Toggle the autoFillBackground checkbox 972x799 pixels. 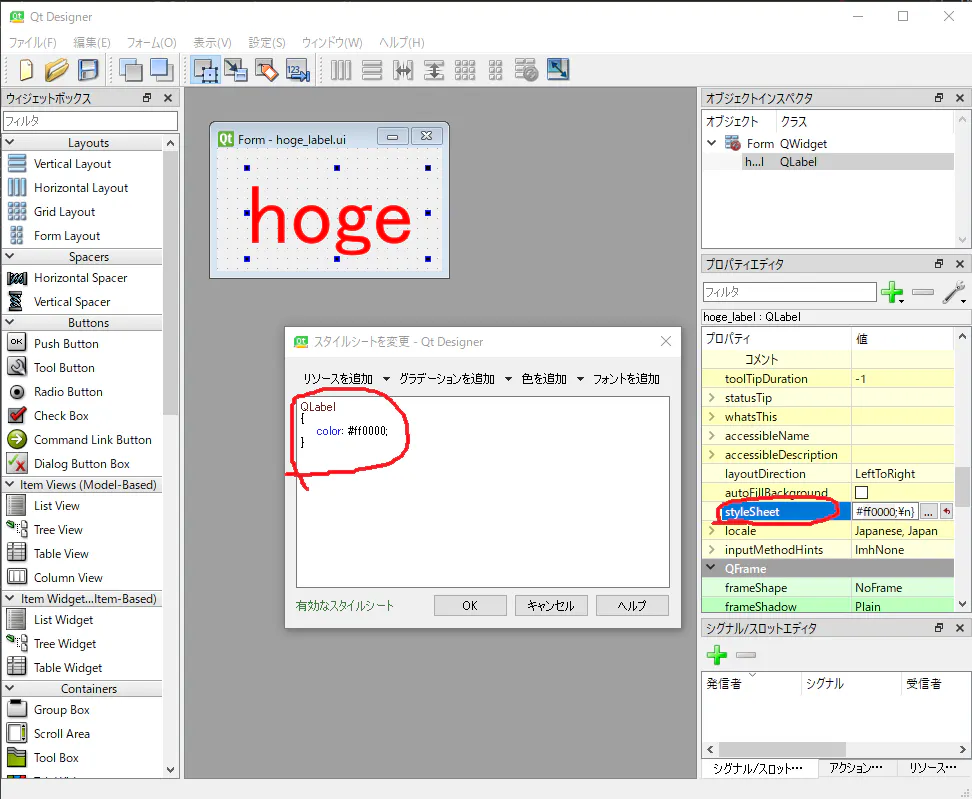tap(863, 492)
